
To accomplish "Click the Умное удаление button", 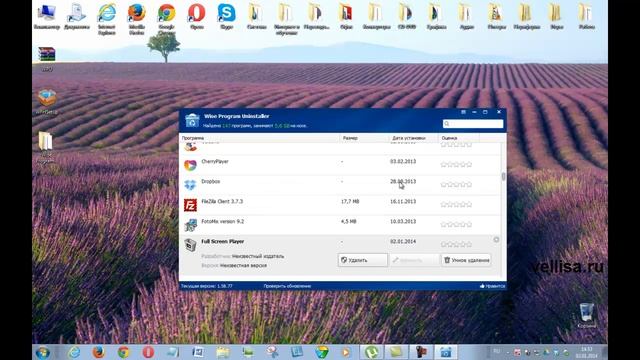I will (466, 260).
